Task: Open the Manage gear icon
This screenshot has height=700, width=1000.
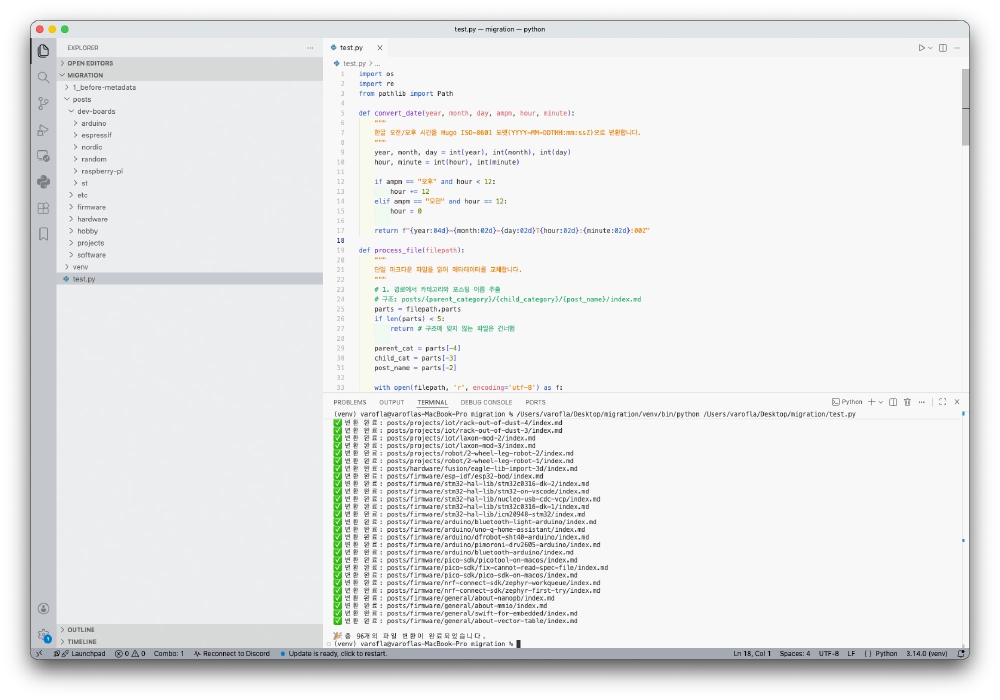Action: pos(43,634)
